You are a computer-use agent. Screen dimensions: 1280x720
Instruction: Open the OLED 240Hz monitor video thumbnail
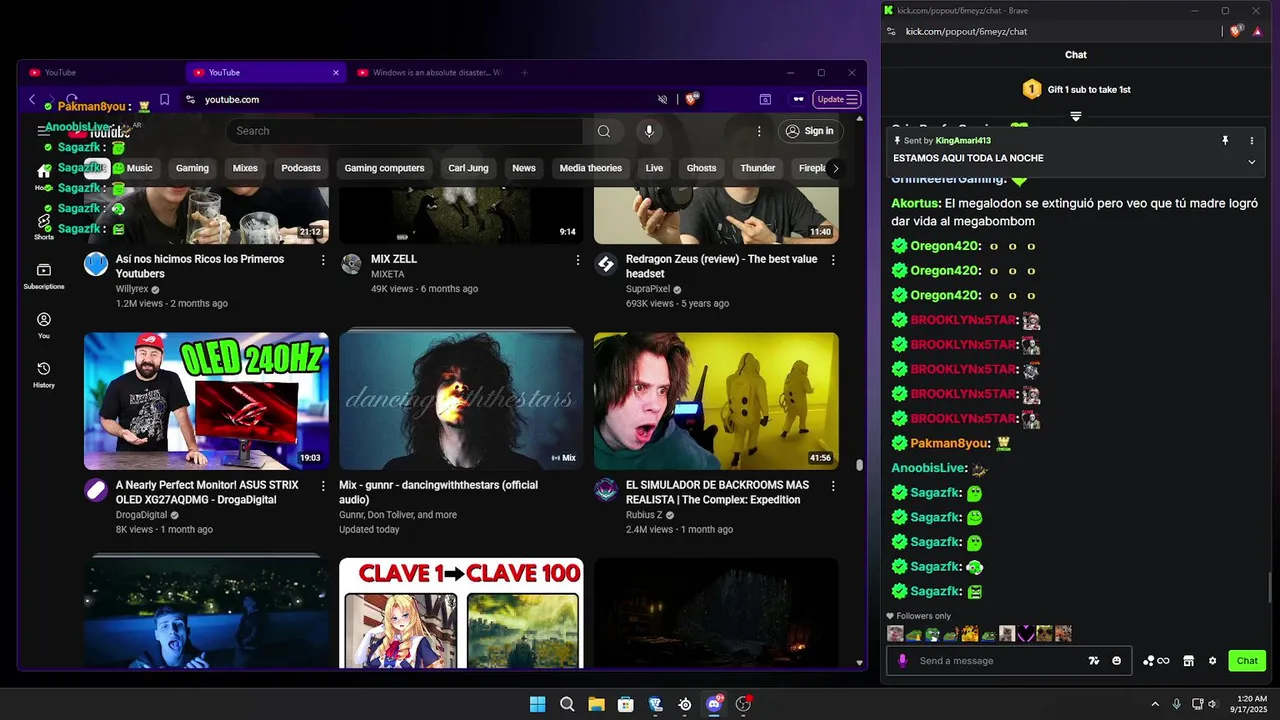coord(206,401)
